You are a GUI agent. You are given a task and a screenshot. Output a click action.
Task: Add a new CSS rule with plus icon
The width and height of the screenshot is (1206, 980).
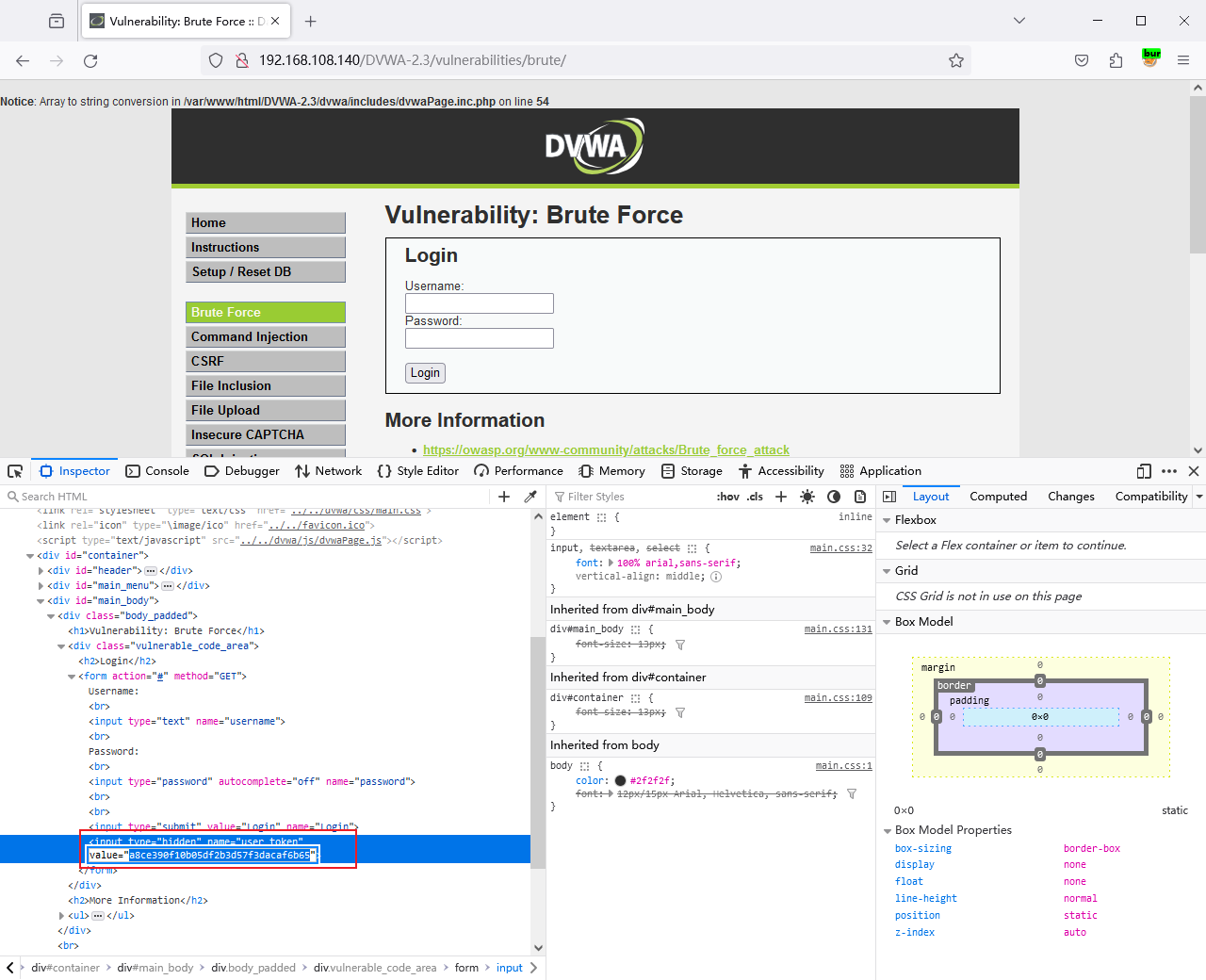[781, 497]
